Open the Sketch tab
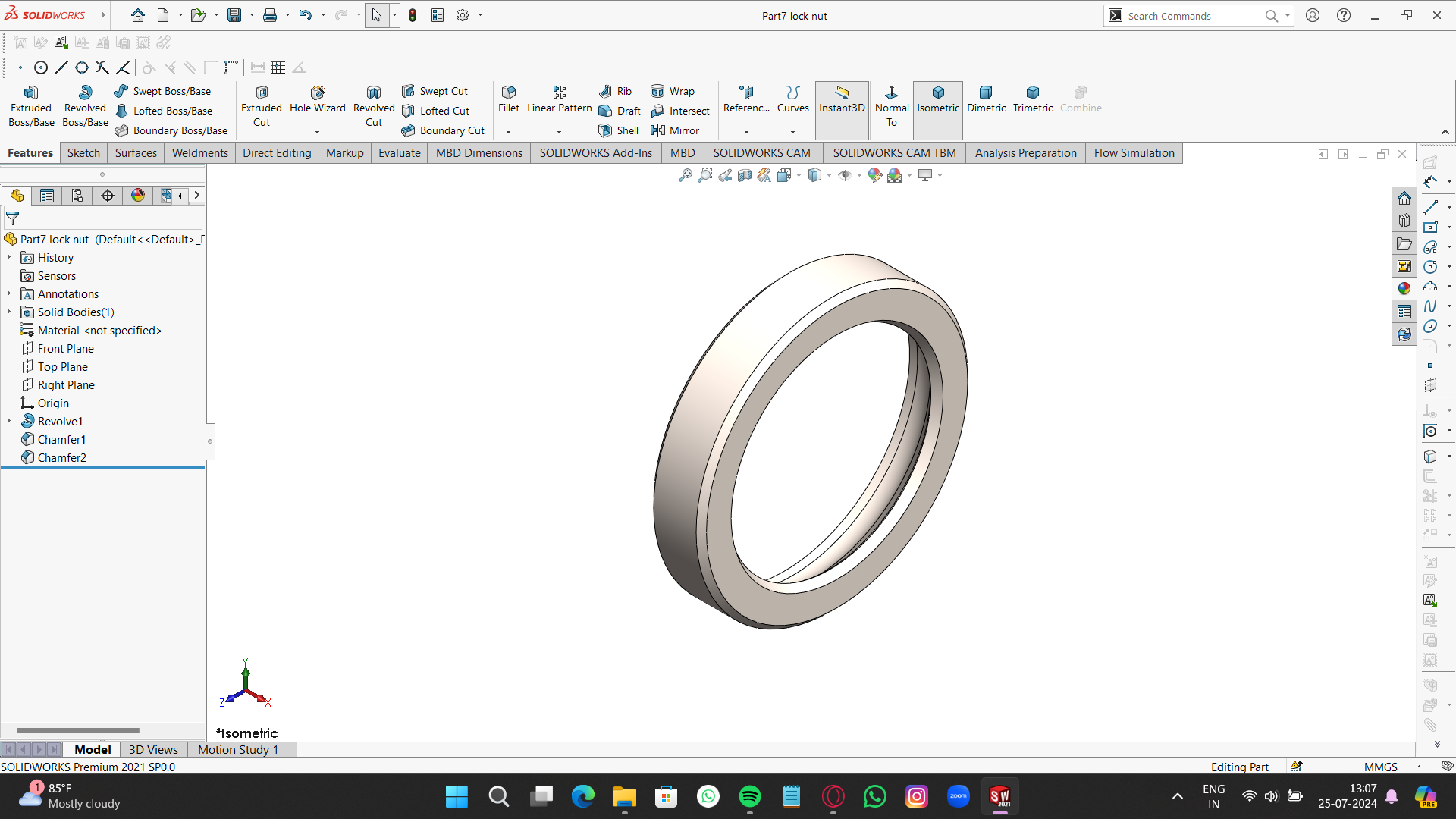This screenshot has height=819, width=1456. pyautogui.click(x=83, y=153)
